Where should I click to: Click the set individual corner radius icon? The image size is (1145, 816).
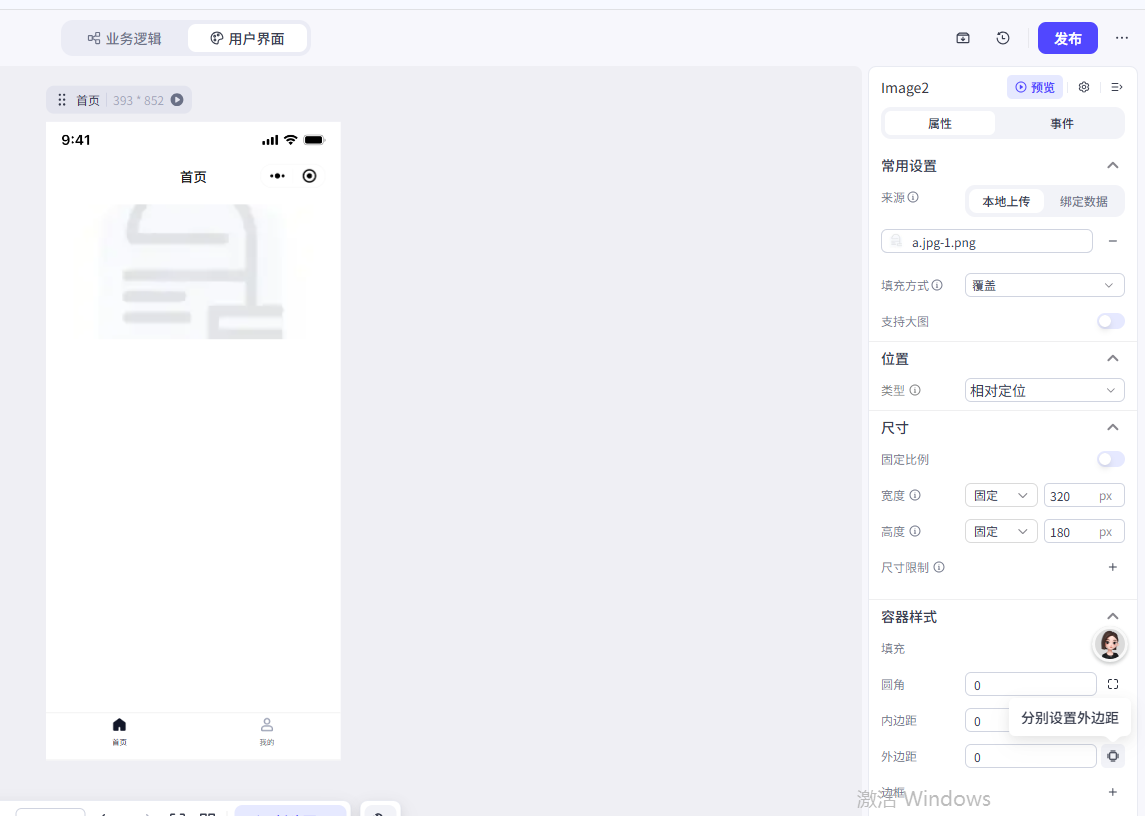pyautogui.click(x=1113, y=685)
